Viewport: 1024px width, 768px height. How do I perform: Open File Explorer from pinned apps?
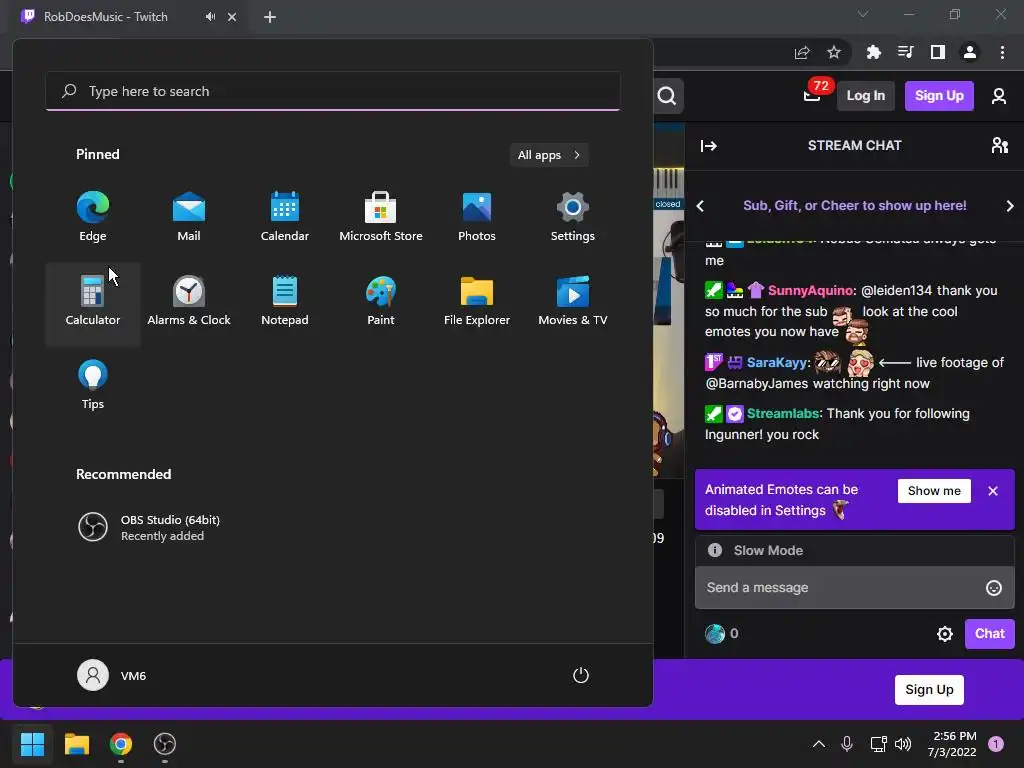click(x=477, y=302)
